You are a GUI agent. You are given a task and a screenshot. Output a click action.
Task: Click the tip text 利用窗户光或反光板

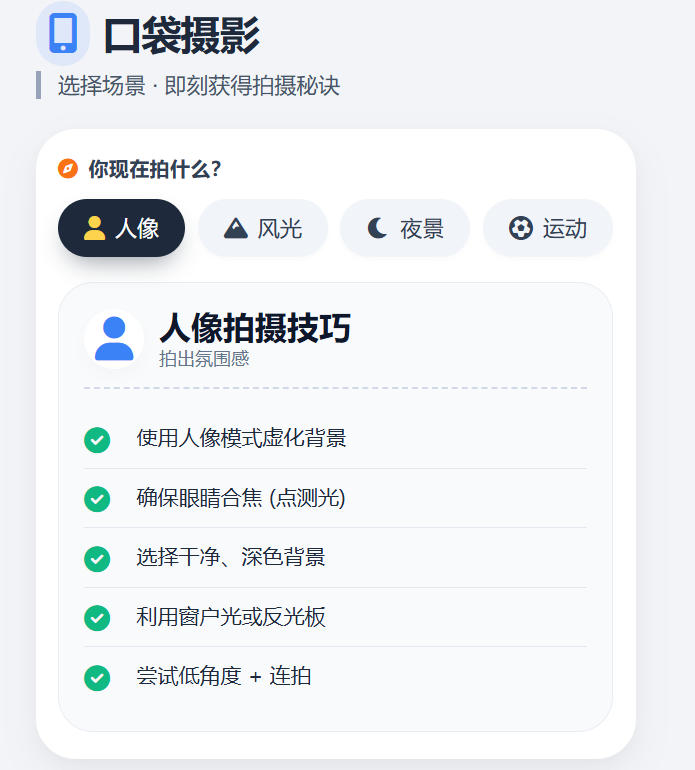(231, 617)
